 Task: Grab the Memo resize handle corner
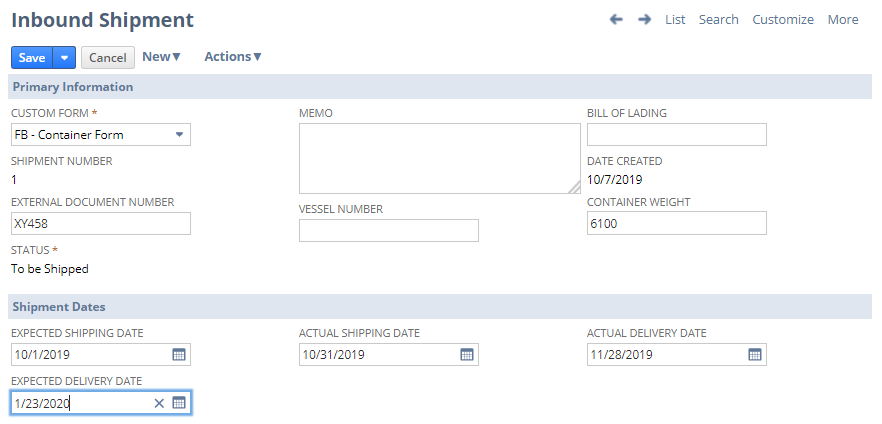pos(574,188)
